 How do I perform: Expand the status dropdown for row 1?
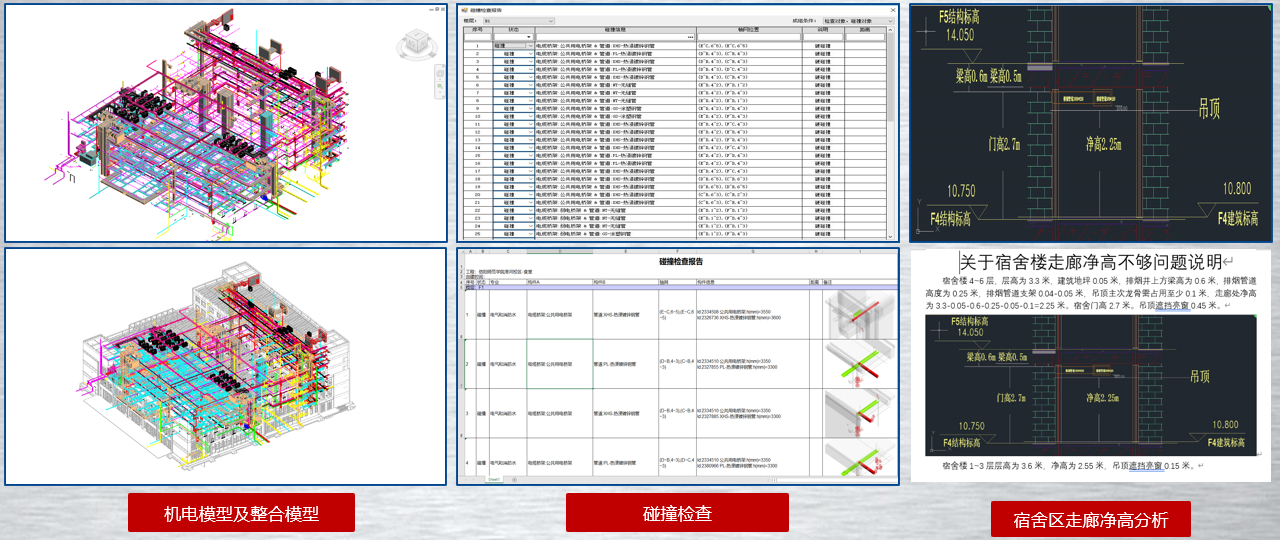click(531, 45)
